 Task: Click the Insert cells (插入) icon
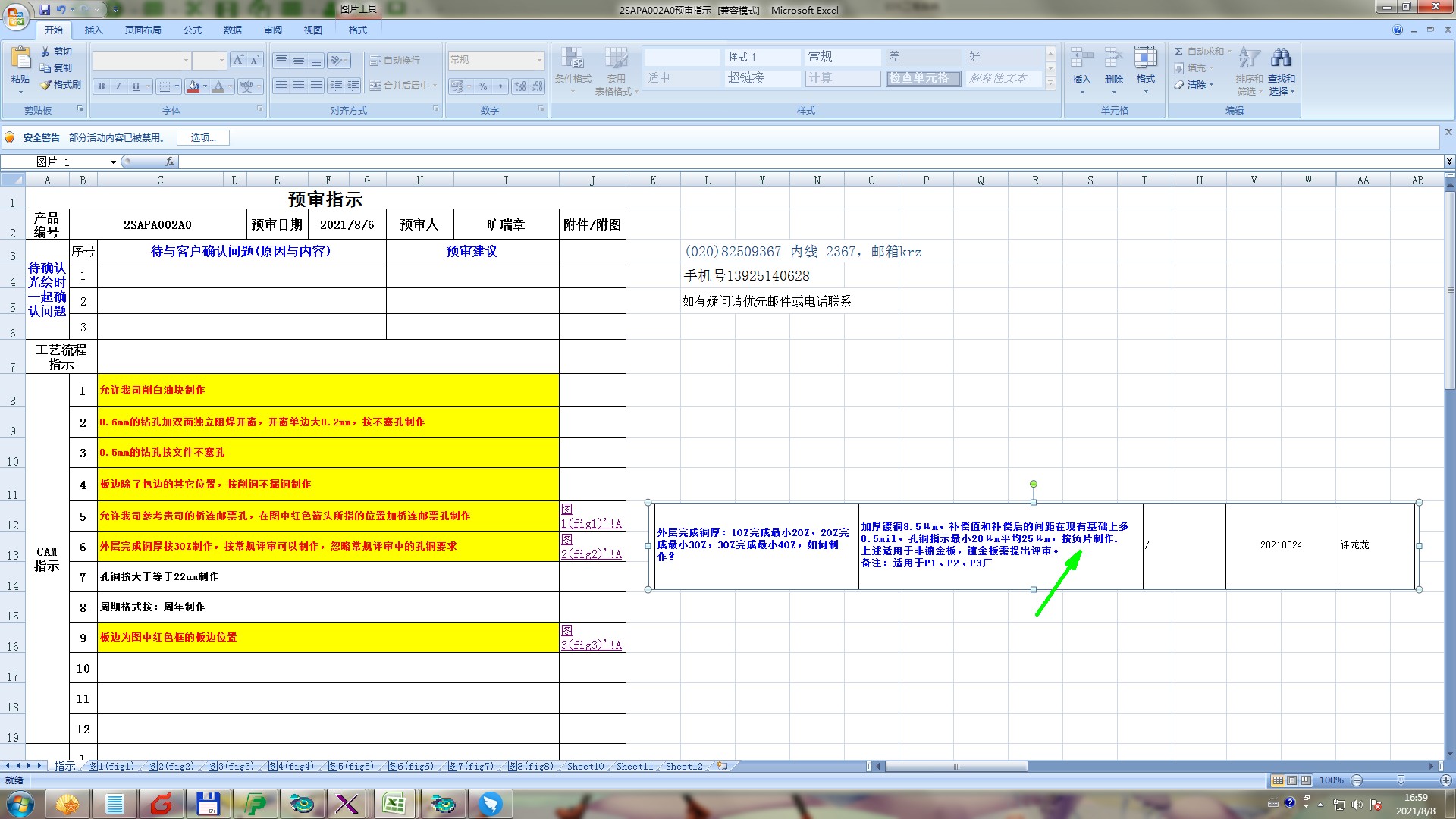(x=1081, y=58)
